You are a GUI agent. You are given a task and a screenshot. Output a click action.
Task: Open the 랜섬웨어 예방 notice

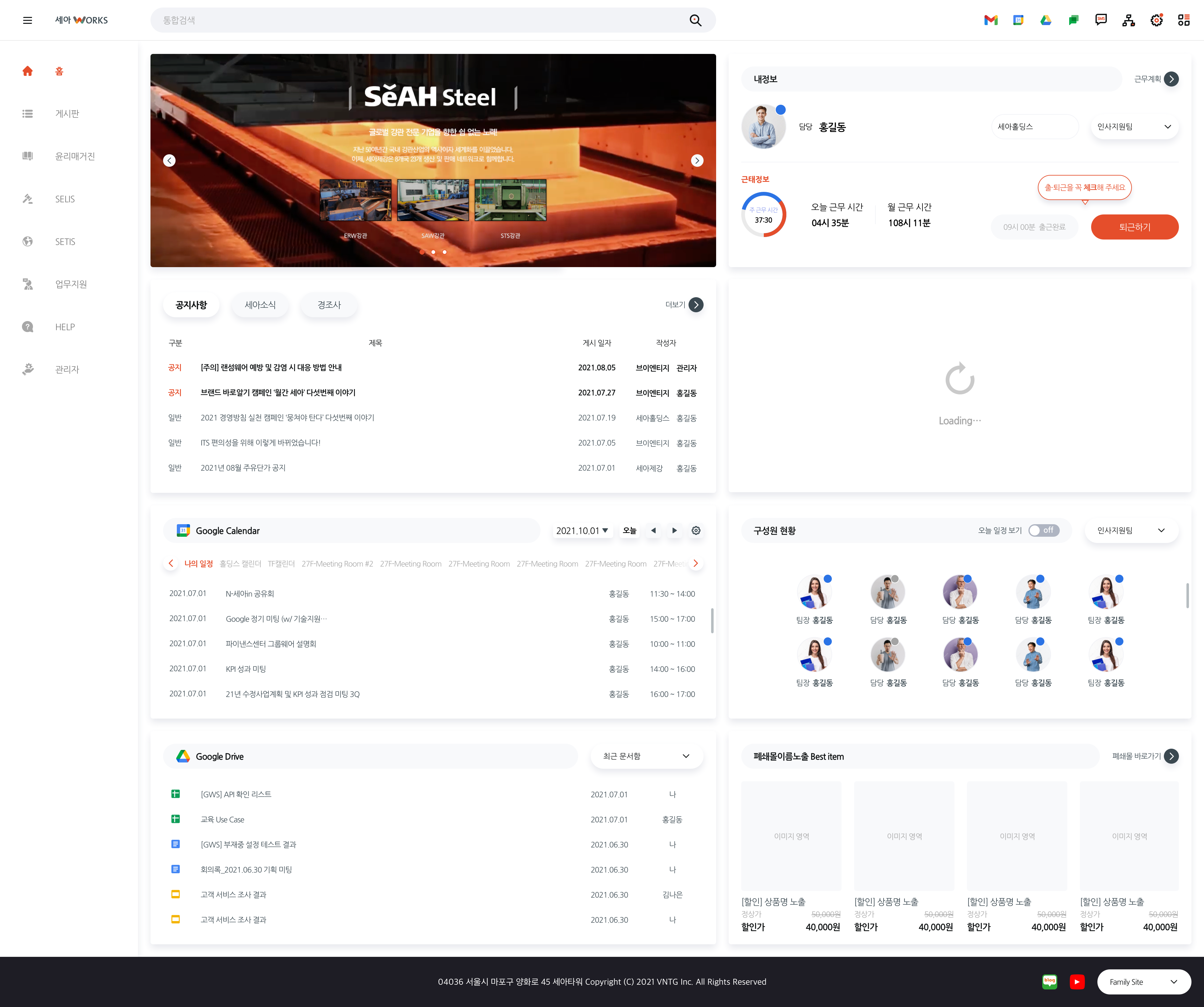pyautogui.click(x=271, y=368)
